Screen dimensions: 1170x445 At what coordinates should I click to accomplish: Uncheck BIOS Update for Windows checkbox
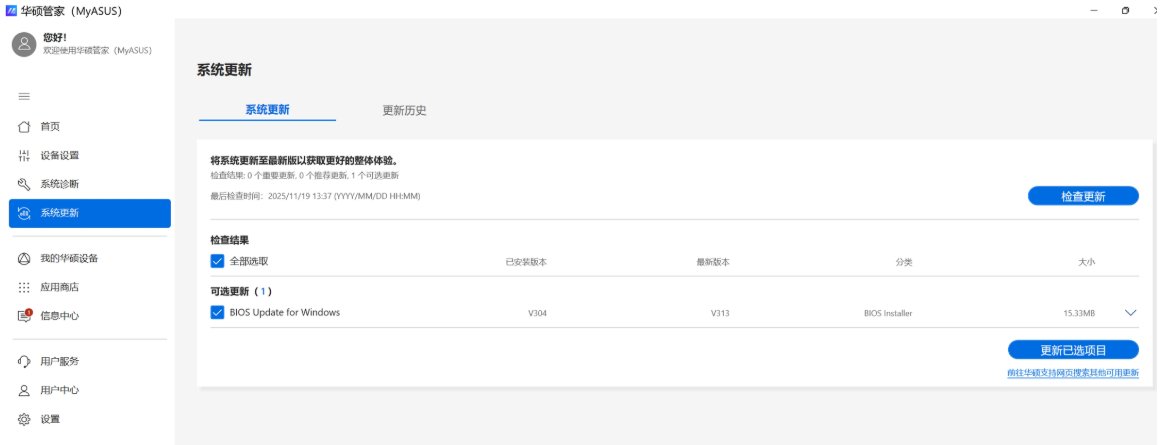(x=217, y=312)
